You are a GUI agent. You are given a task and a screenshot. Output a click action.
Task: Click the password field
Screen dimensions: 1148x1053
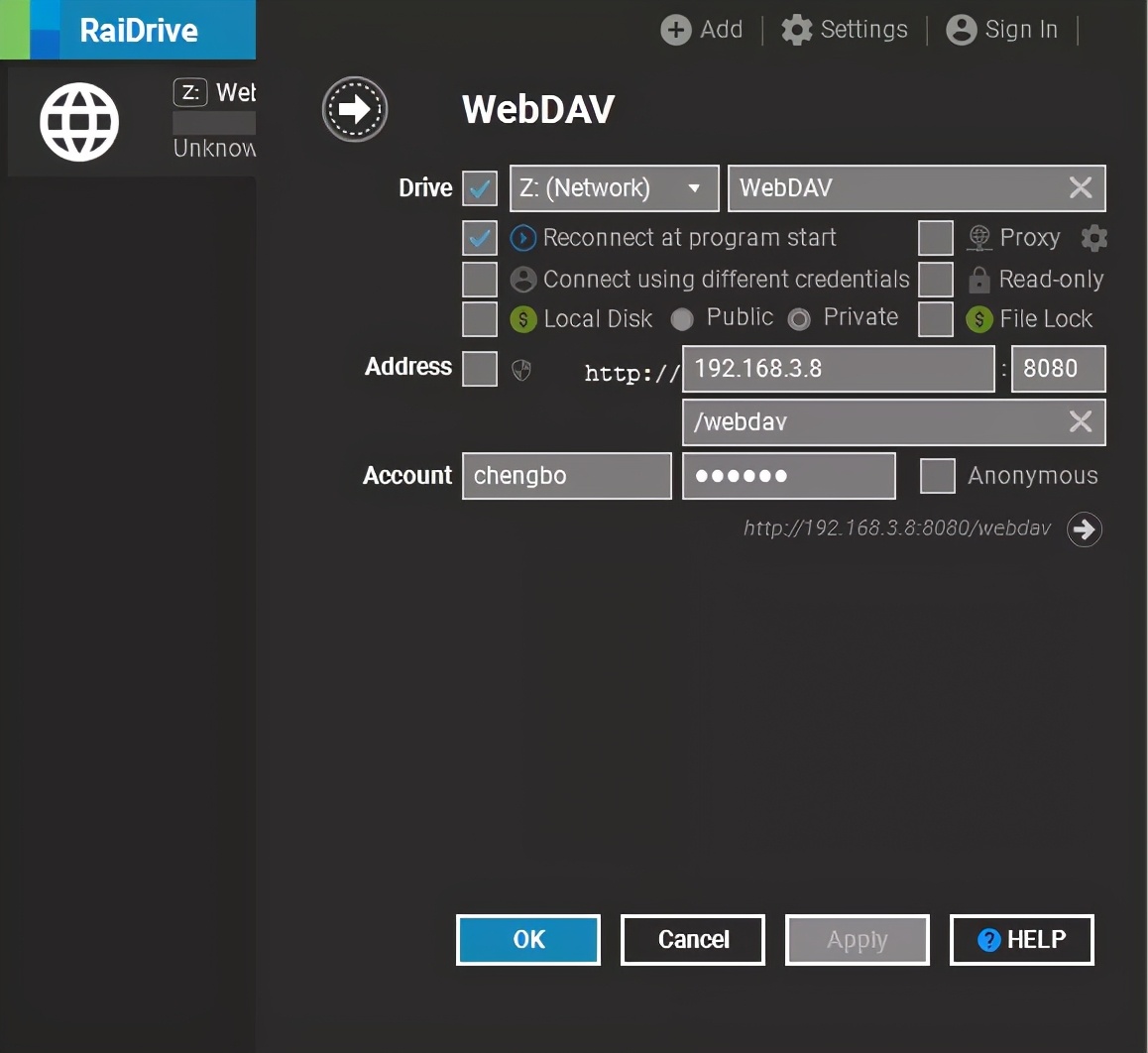pyautogui.click(x=788, y=476)
